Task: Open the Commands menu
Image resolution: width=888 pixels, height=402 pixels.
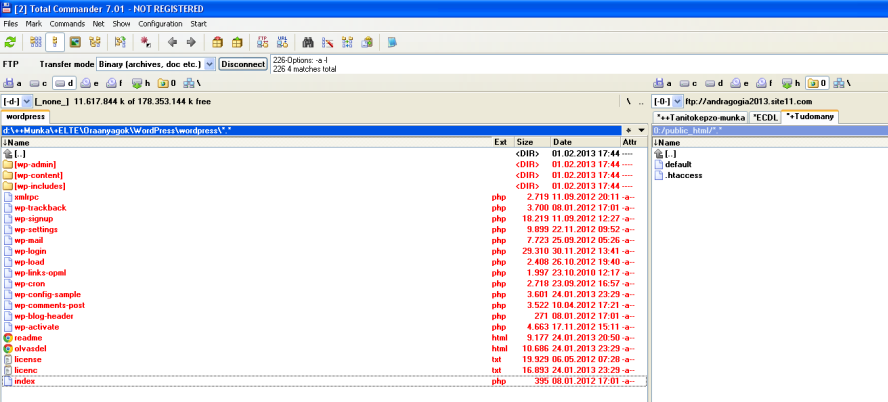Action: (x=67, y=24)
